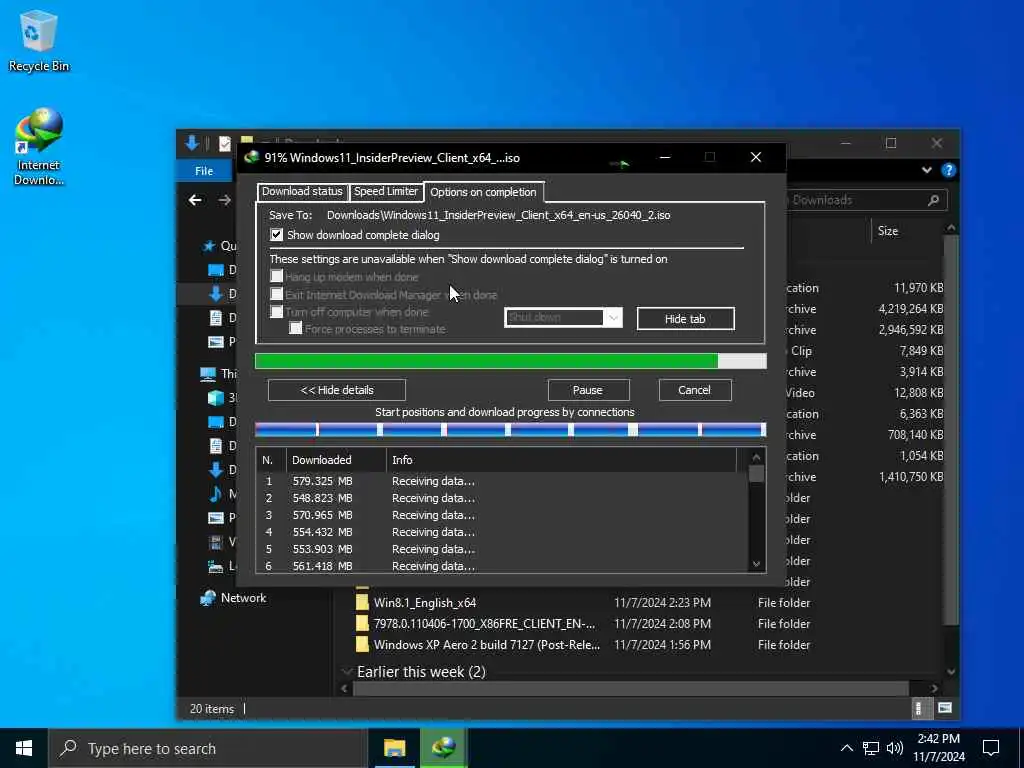Image resolution: width=1024 pixels, height=768 pixels.
Task: Click properties checkmark icon in Explorer title bar
Action: pyautogui.click(x=225, y=143)
